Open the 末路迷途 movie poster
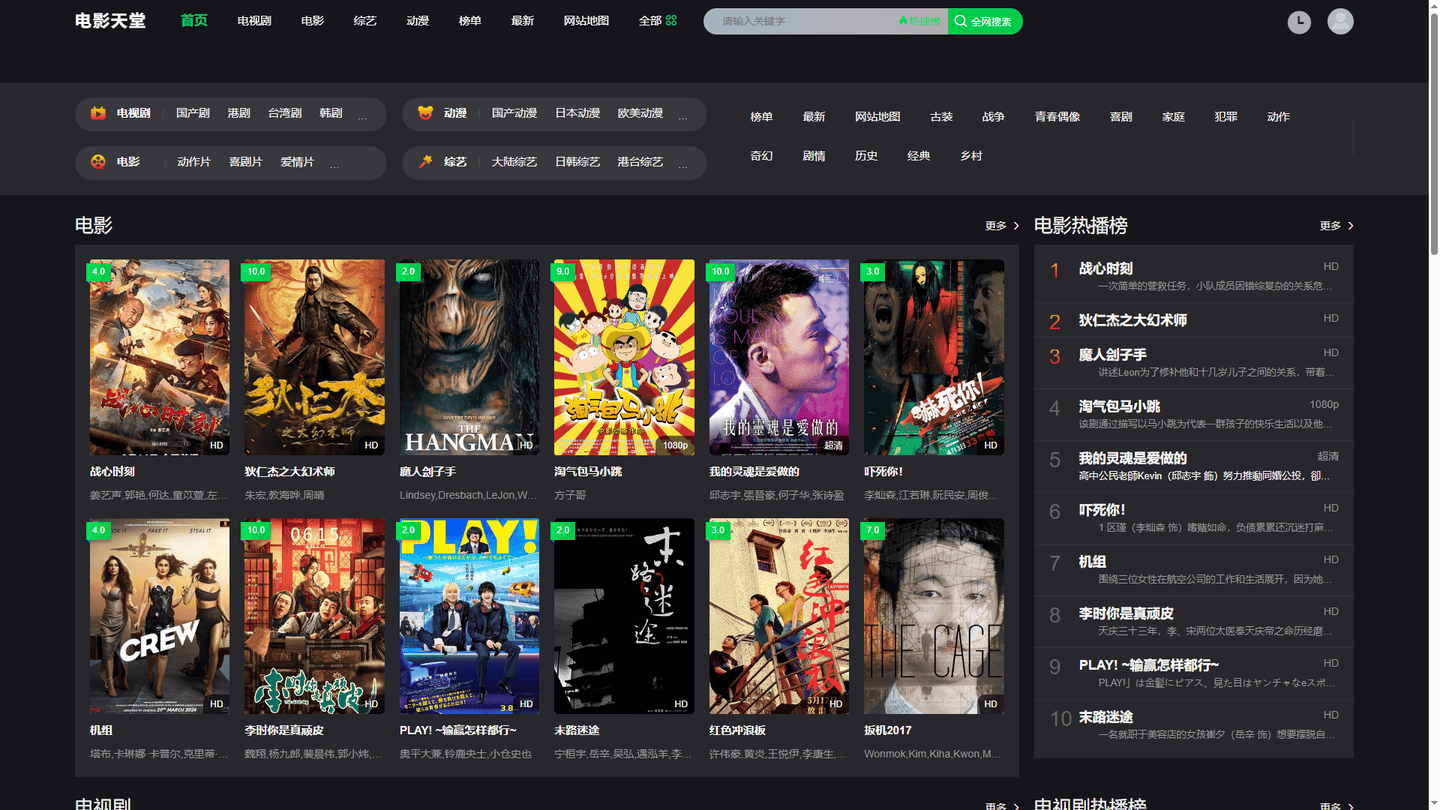The height and width of the screenshot is (810, 1440). tap(624, 616)
